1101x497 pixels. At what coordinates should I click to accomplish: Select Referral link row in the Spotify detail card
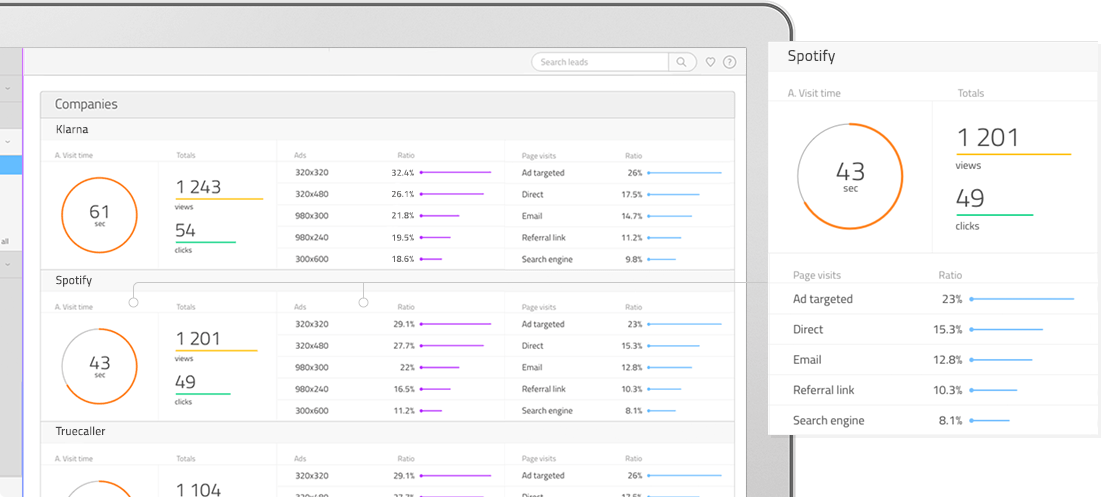click(x=934, y=390)
